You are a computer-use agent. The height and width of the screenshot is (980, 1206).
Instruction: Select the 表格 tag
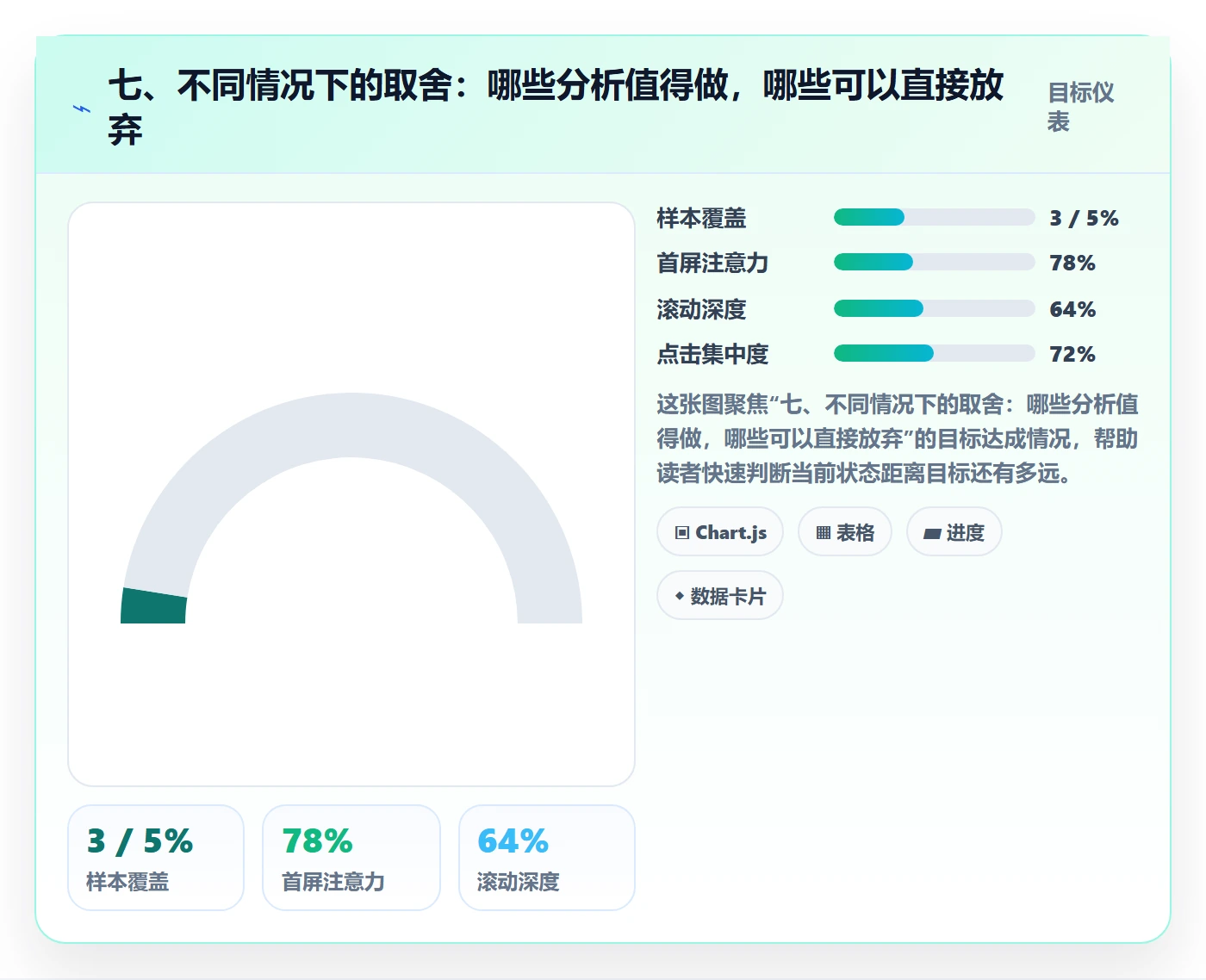pyautogui.click(x=845, y=532)
